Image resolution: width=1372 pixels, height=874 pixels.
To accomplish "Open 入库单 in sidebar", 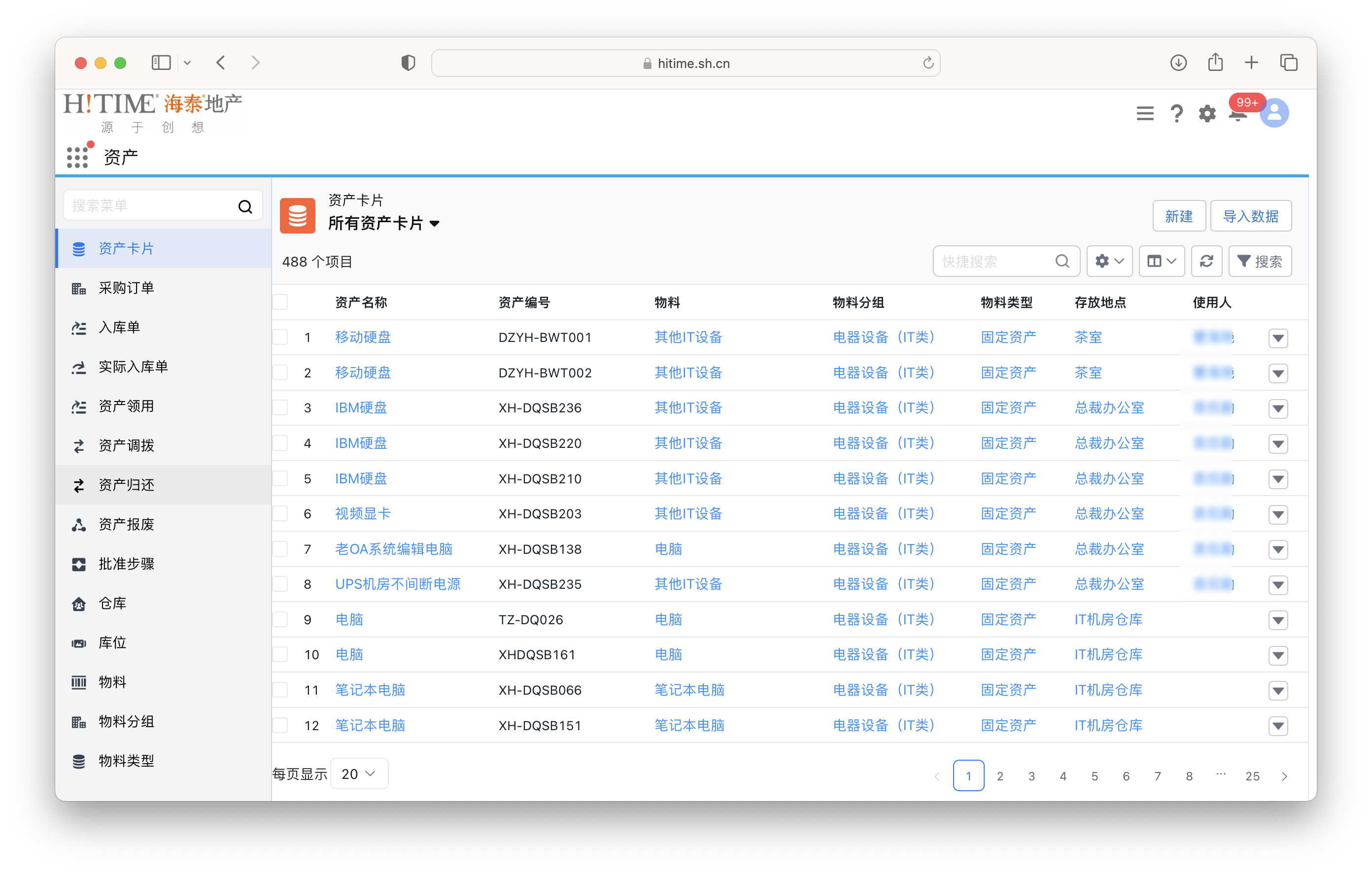I will [163, 327].
